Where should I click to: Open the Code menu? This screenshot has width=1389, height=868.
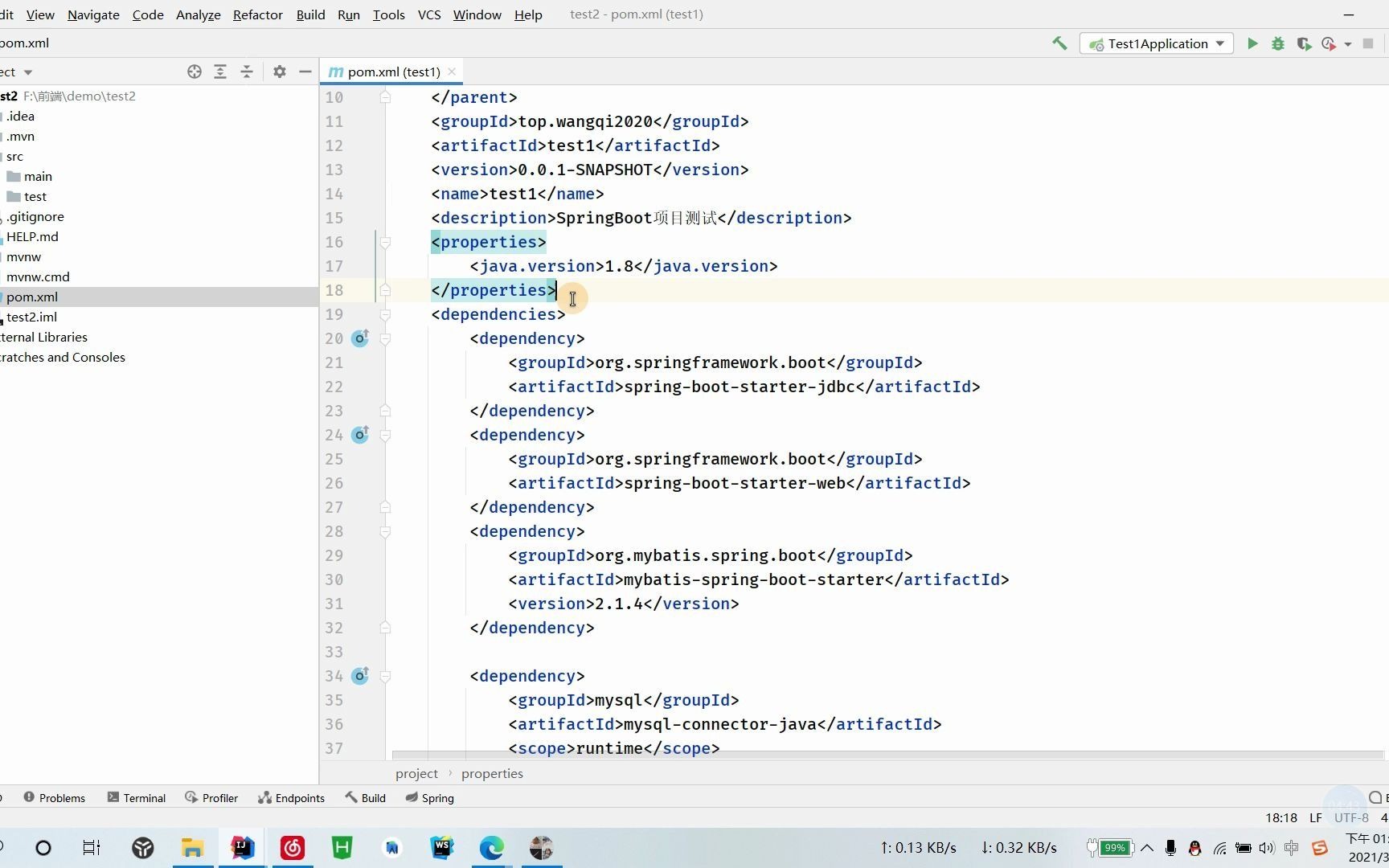(x=148, y=14)
